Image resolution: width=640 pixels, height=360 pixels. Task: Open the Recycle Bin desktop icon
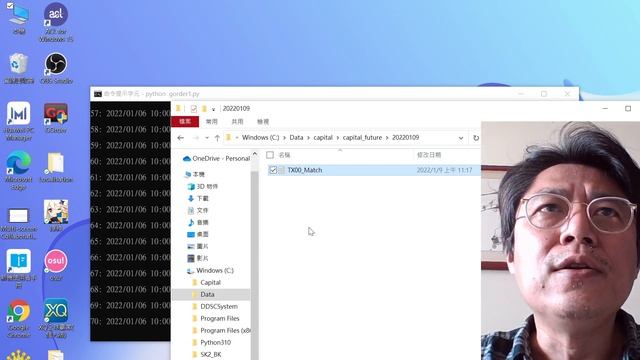pos(18,68)
